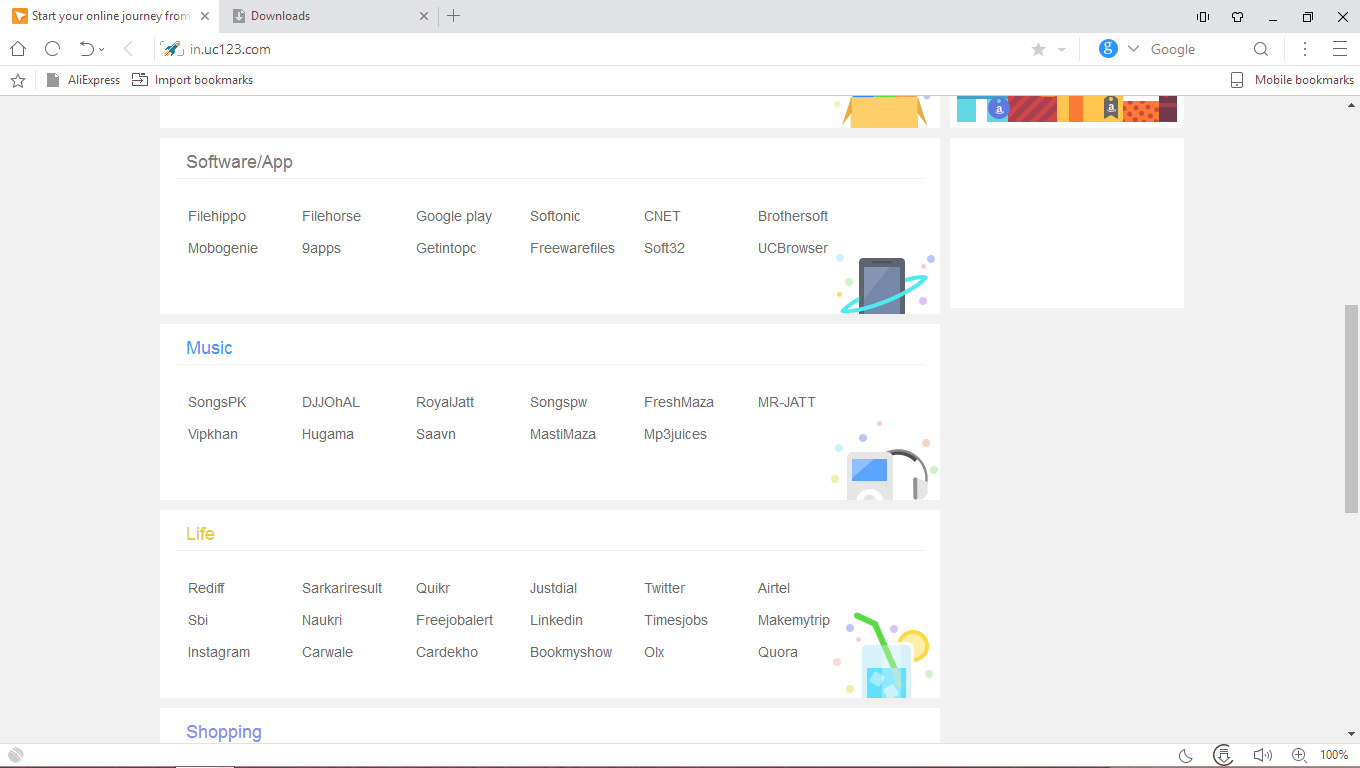The image size is (1360, 768).
Task: Click the Amazon banner ad thumbnail
Action: coord(1066,109)
